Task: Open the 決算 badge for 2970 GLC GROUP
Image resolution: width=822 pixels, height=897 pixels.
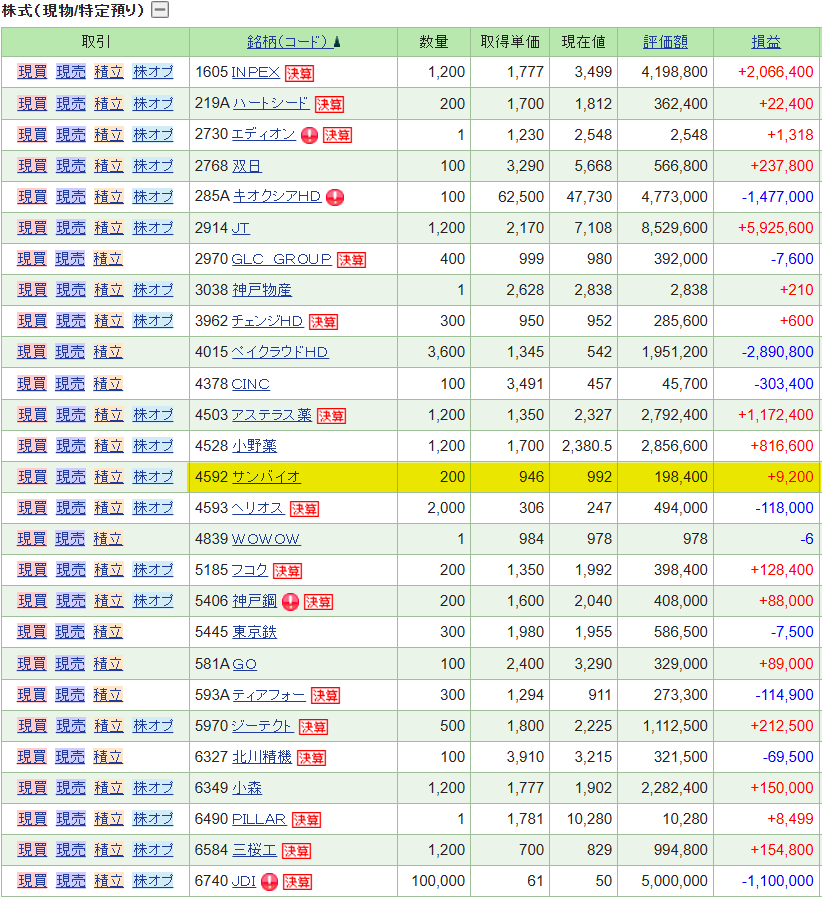Action: 351,260
